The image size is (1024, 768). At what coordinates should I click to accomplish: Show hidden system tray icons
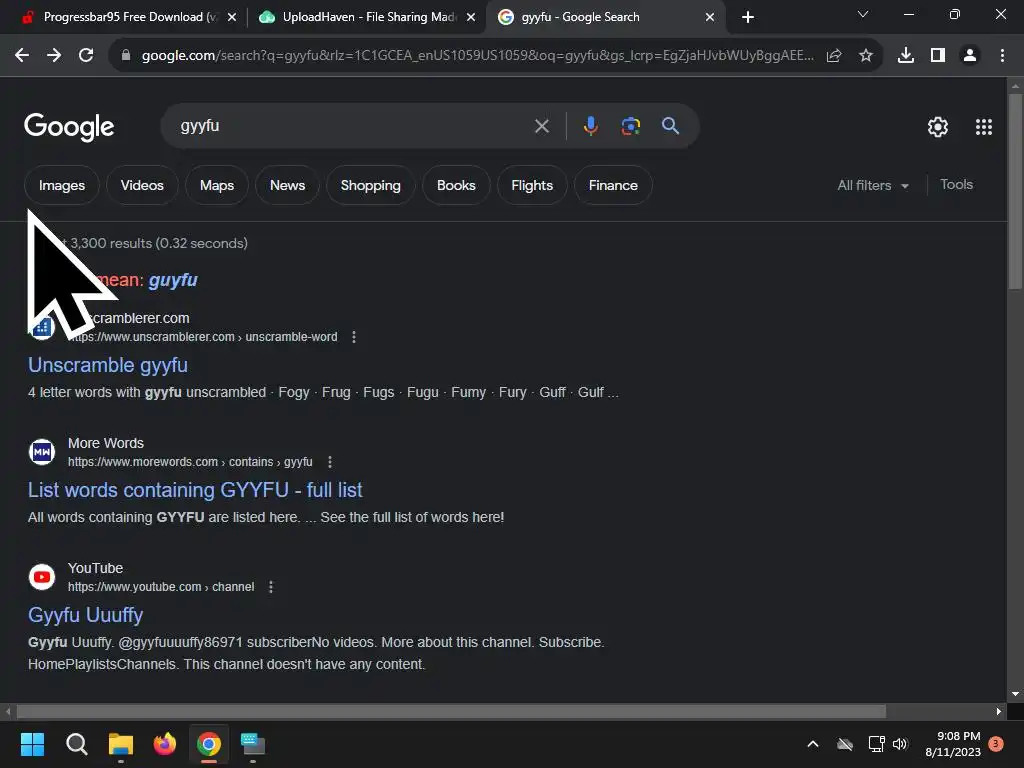(x=813, y=744)
